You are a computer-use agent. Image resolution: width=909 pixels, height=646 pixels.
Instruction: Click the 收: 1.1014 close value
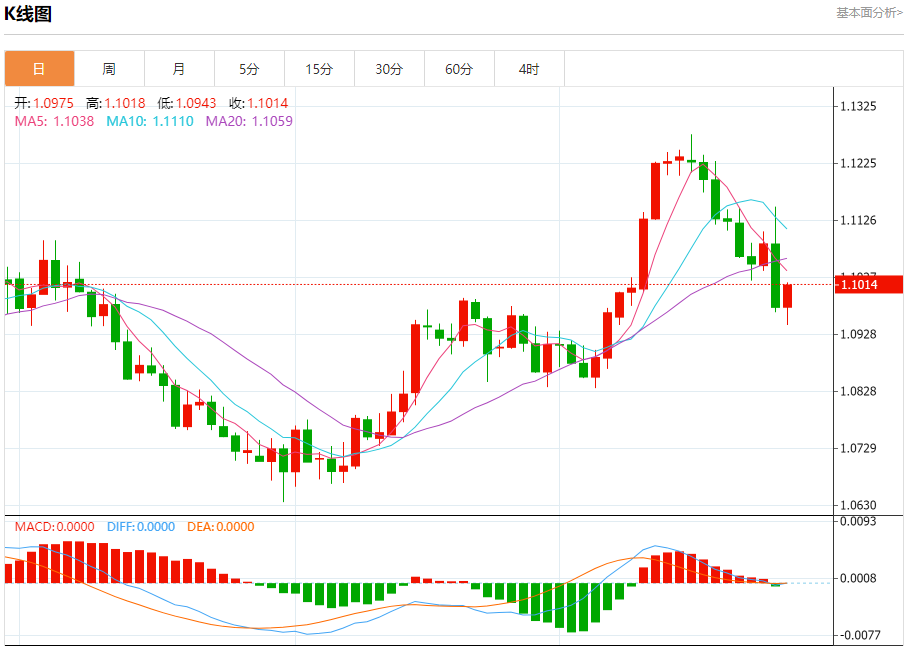pos(259,103)
